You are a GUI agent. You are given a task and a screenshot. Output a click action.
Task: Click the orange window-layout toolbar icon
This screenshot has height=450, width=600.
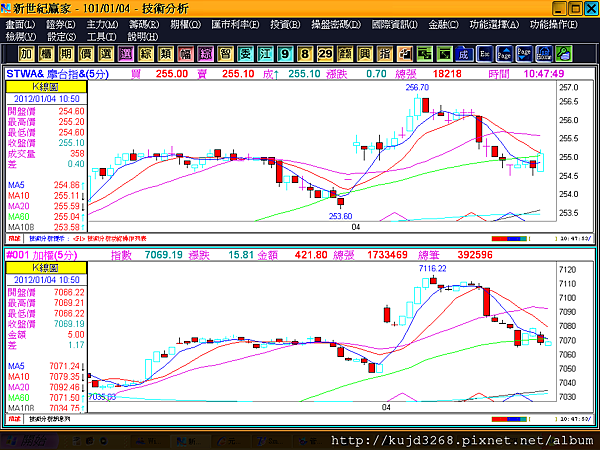point(404,54)
